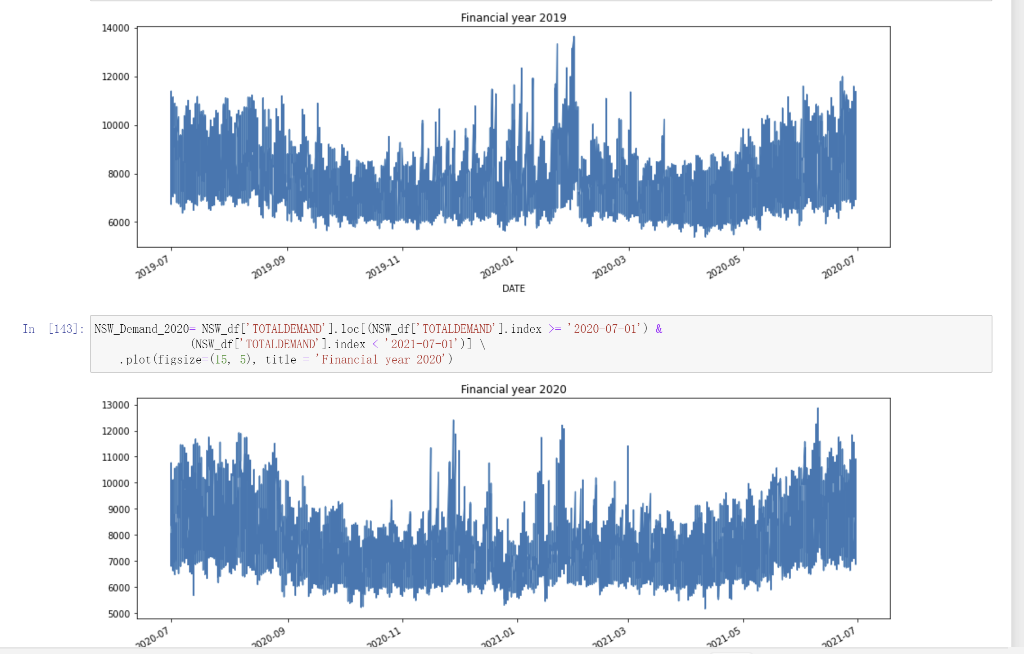Click the 2021-07 tick label on bottom chart

(x=836, y=635)
